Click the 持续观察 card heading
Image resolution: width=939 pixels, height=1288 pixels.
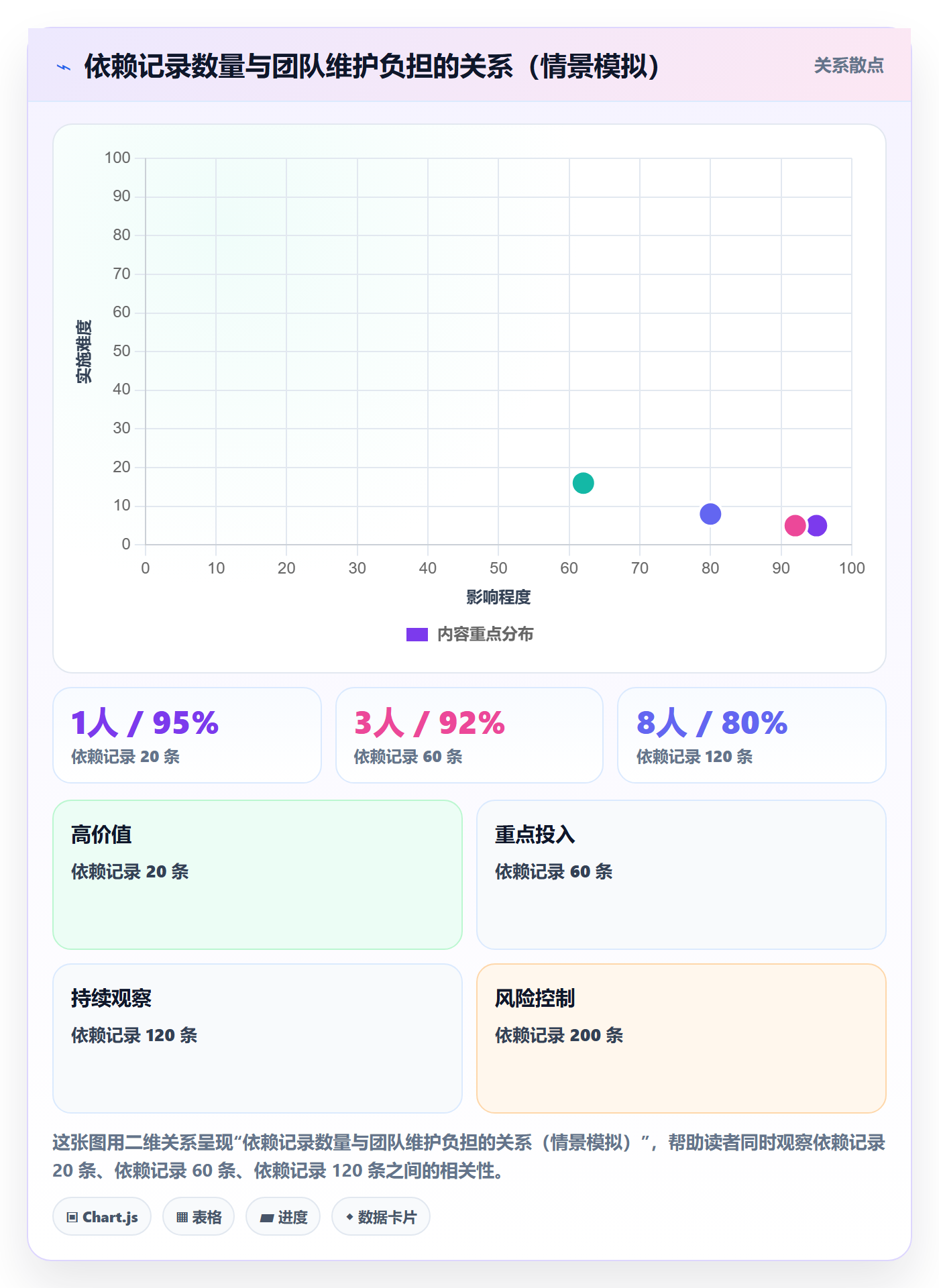(x=111, y=998)
